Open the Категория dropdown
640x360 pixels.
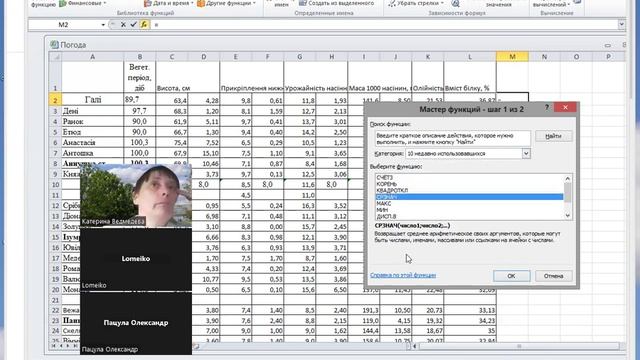[x=526, y=153]
